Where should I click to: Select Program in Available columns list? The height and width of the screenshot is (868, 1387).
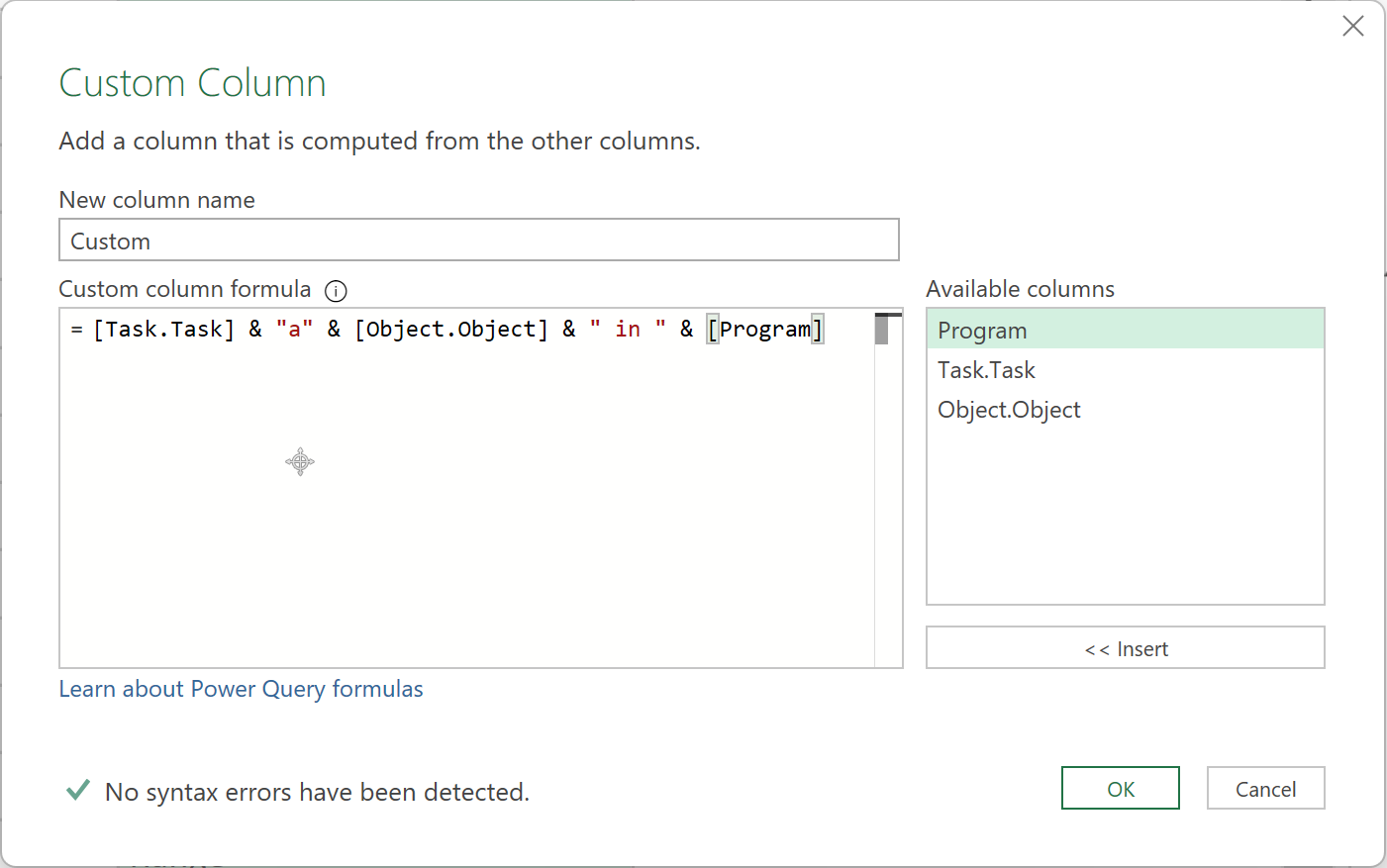[x=982, y=330]
